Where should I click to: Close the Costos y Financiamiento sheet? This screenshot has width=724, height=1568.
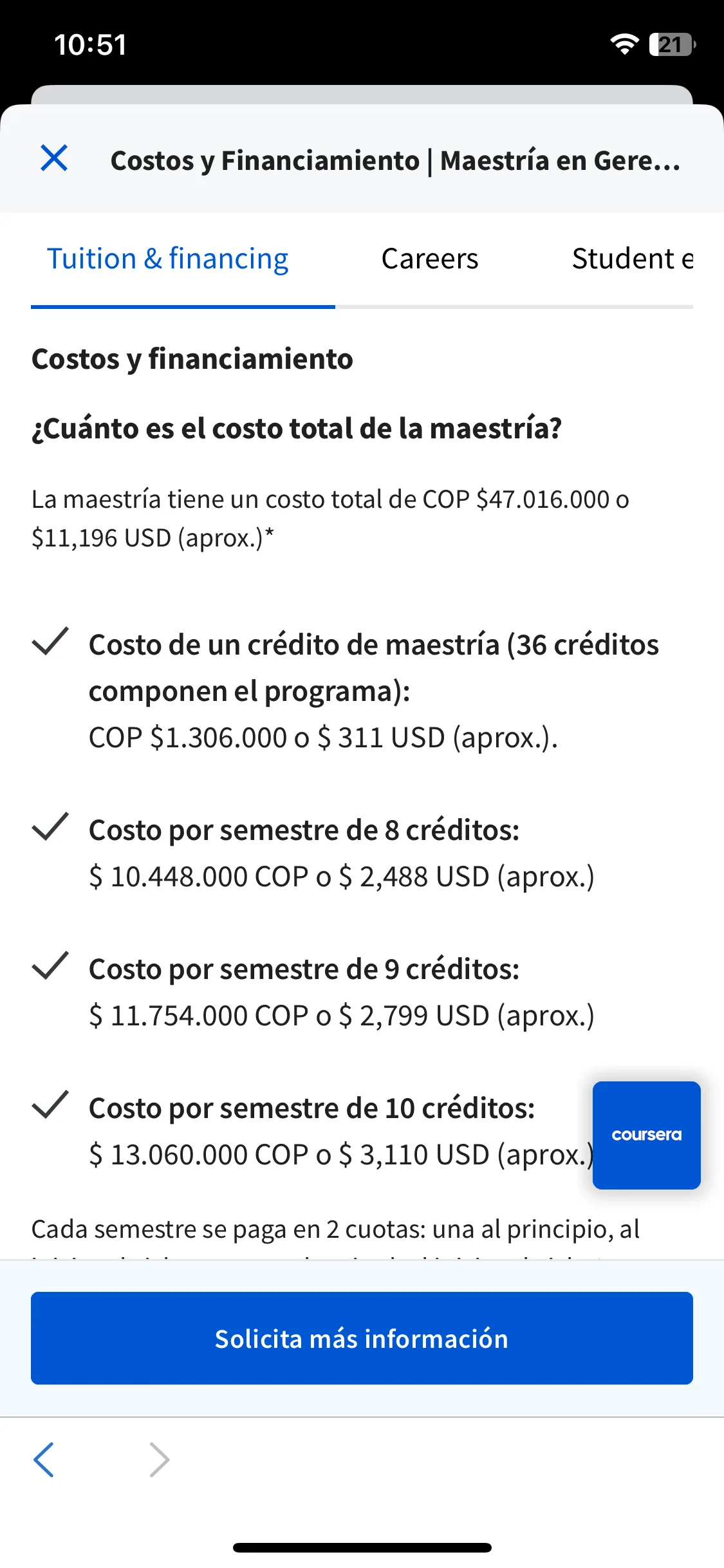[x=54, y=158]
